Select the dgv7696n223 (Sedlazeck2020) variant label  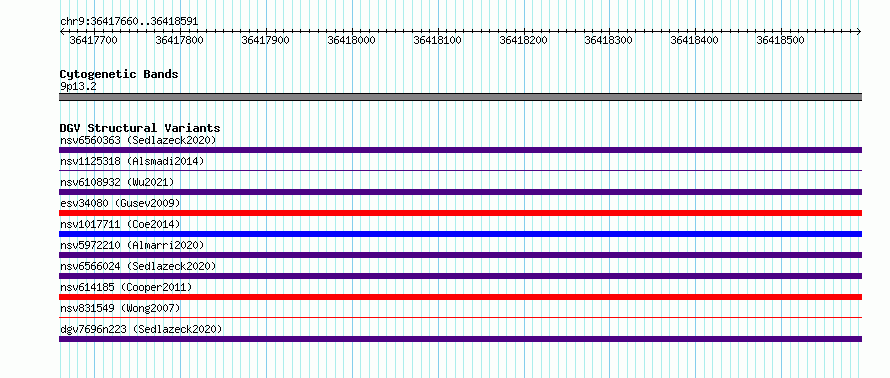click(x=141, y=329)
